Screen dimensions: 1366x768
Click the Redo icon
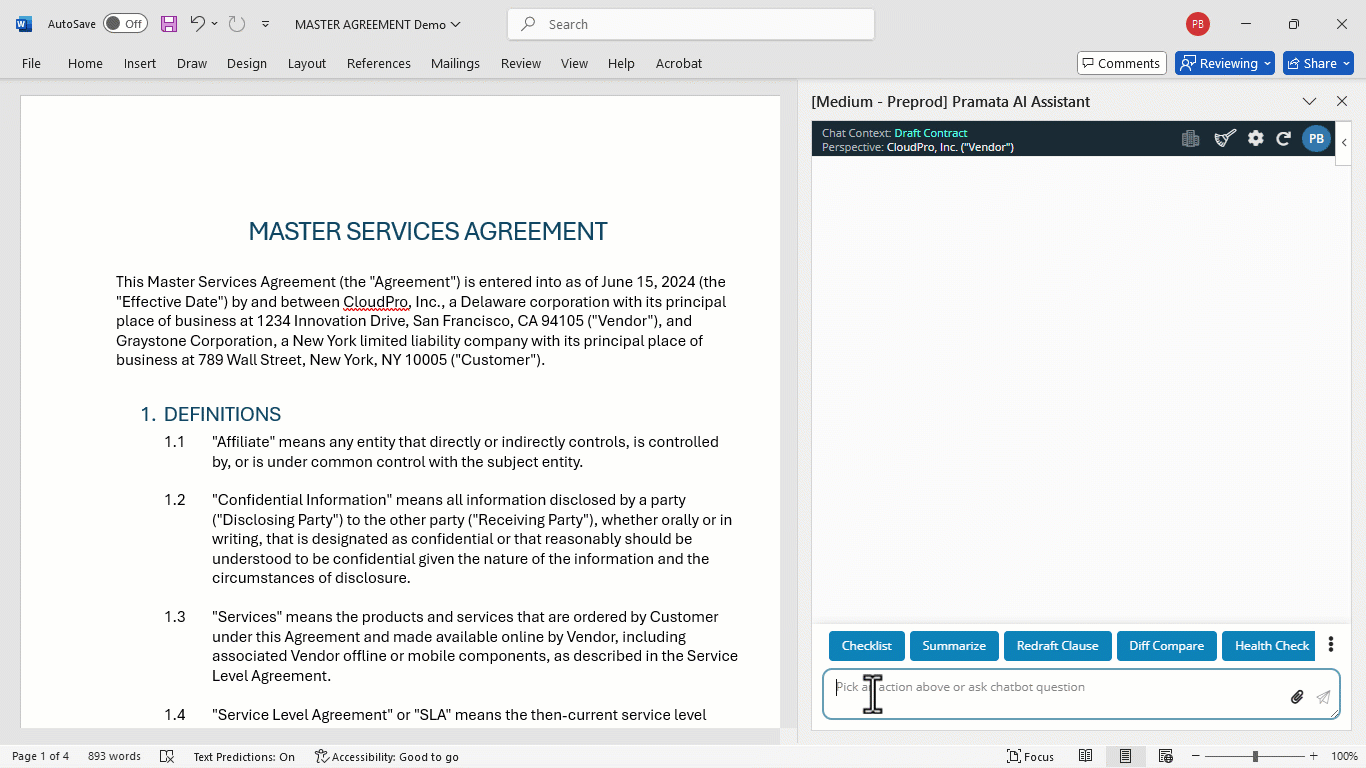236,24
